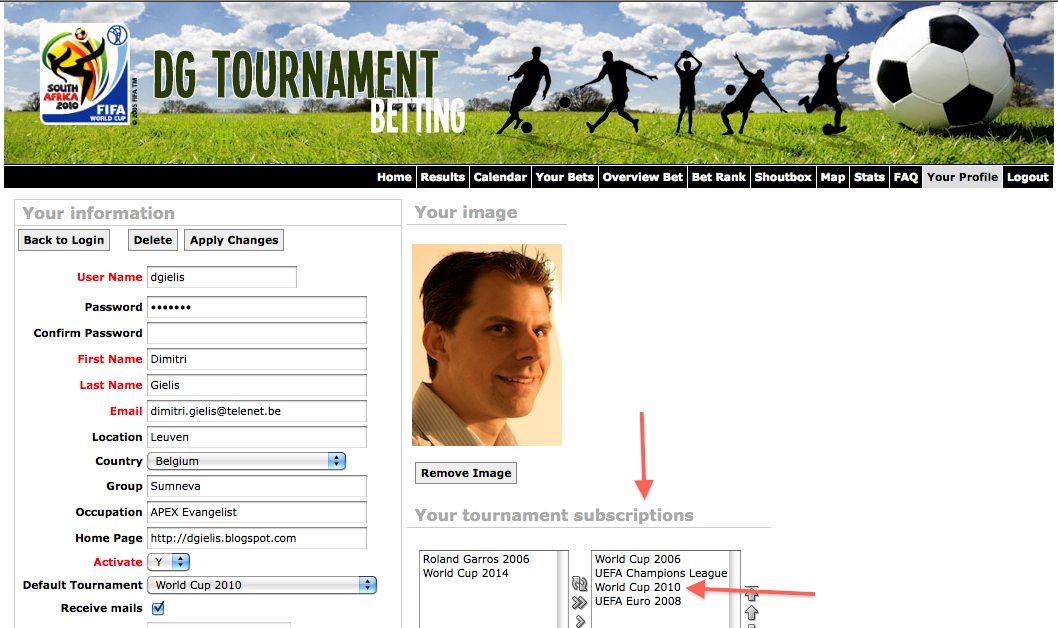Viewport: 1058px width, 628px height.
Task: Open the Calendar page
Action: [500, 177]
